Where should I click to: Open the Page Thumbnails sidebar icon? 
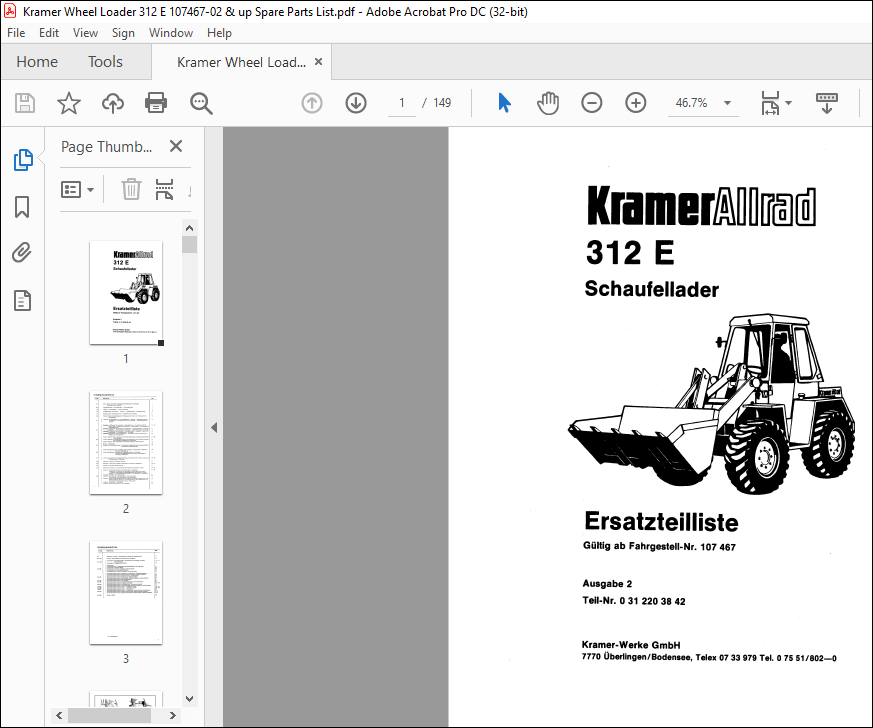23,160
